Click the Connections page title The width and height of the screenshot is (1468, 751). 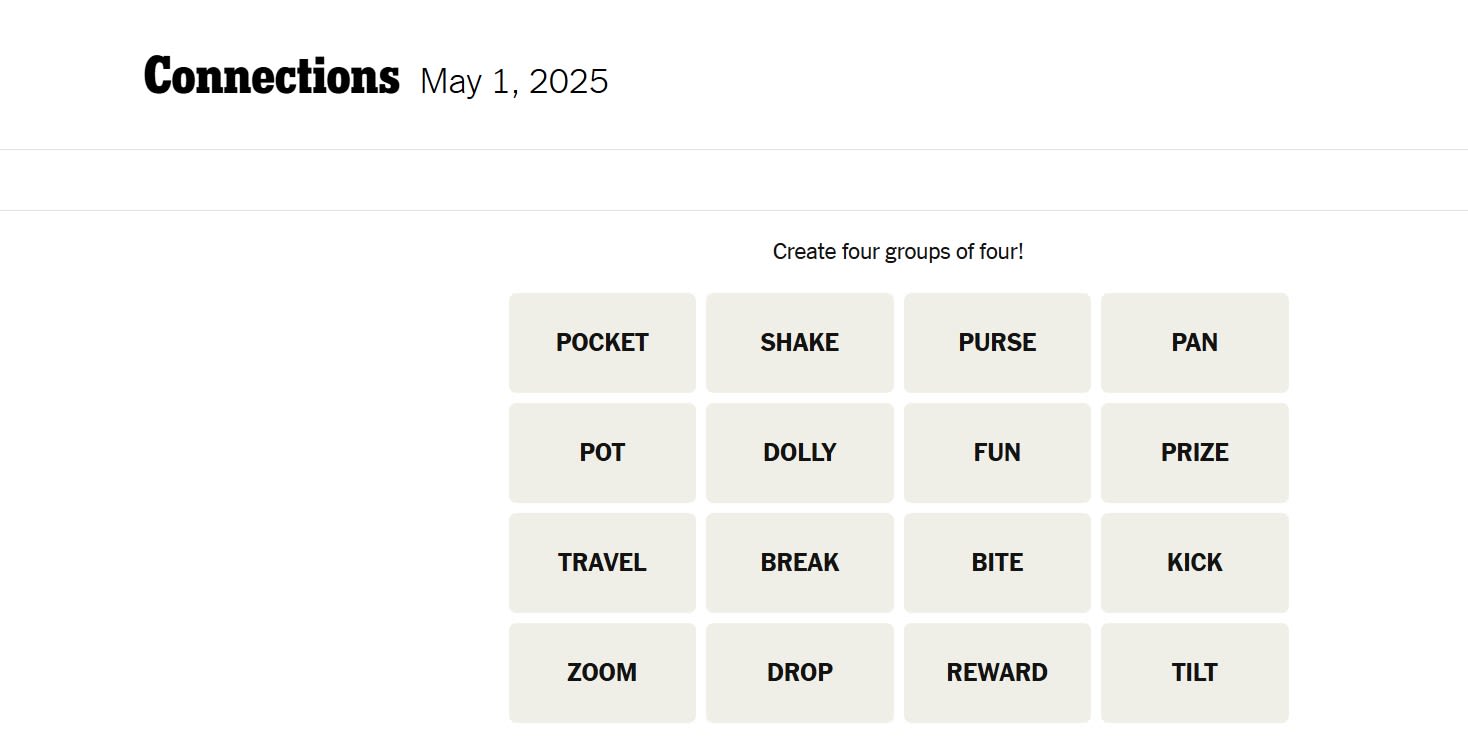point(271,73)
